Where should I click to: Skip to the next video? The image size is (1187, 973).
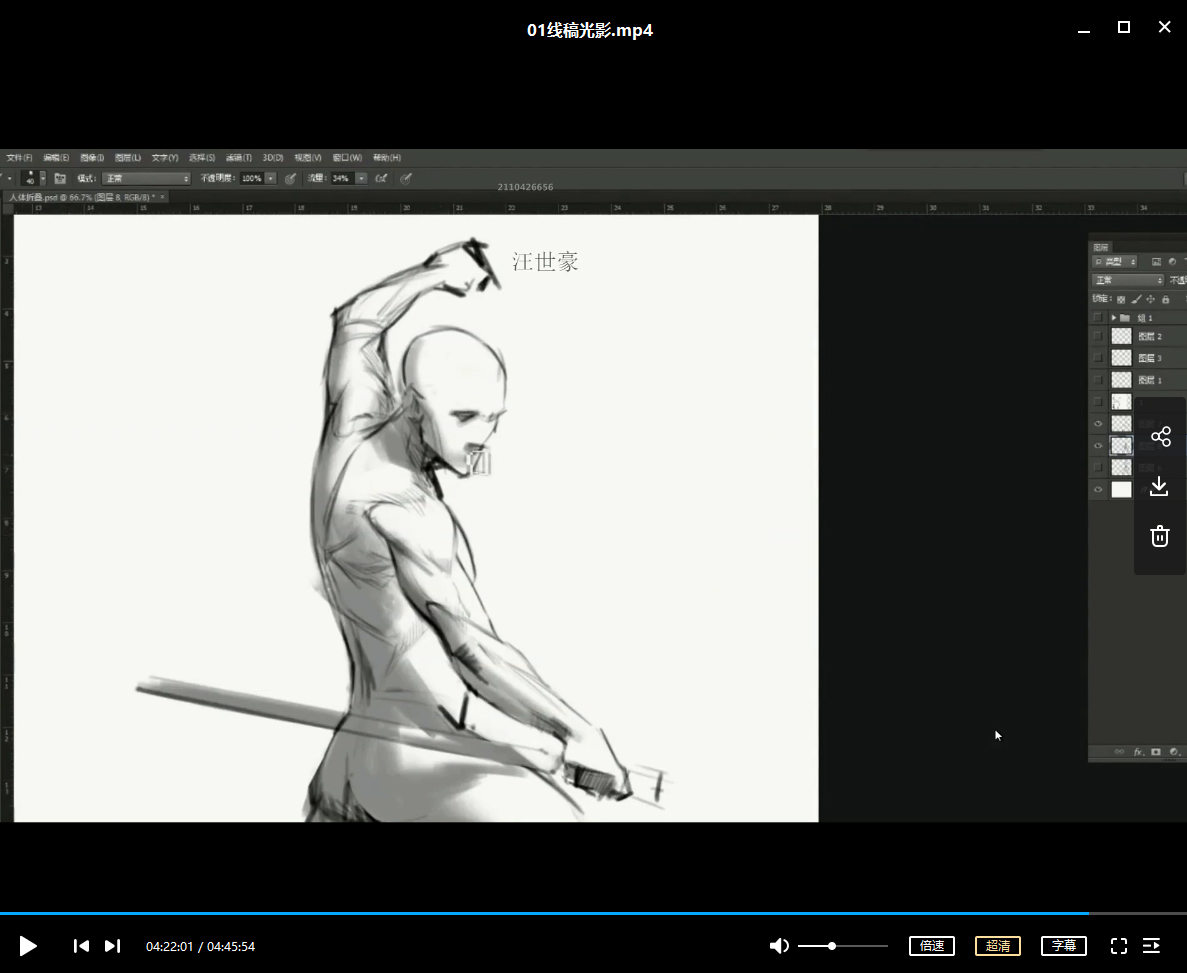click(x=112, y=946)
